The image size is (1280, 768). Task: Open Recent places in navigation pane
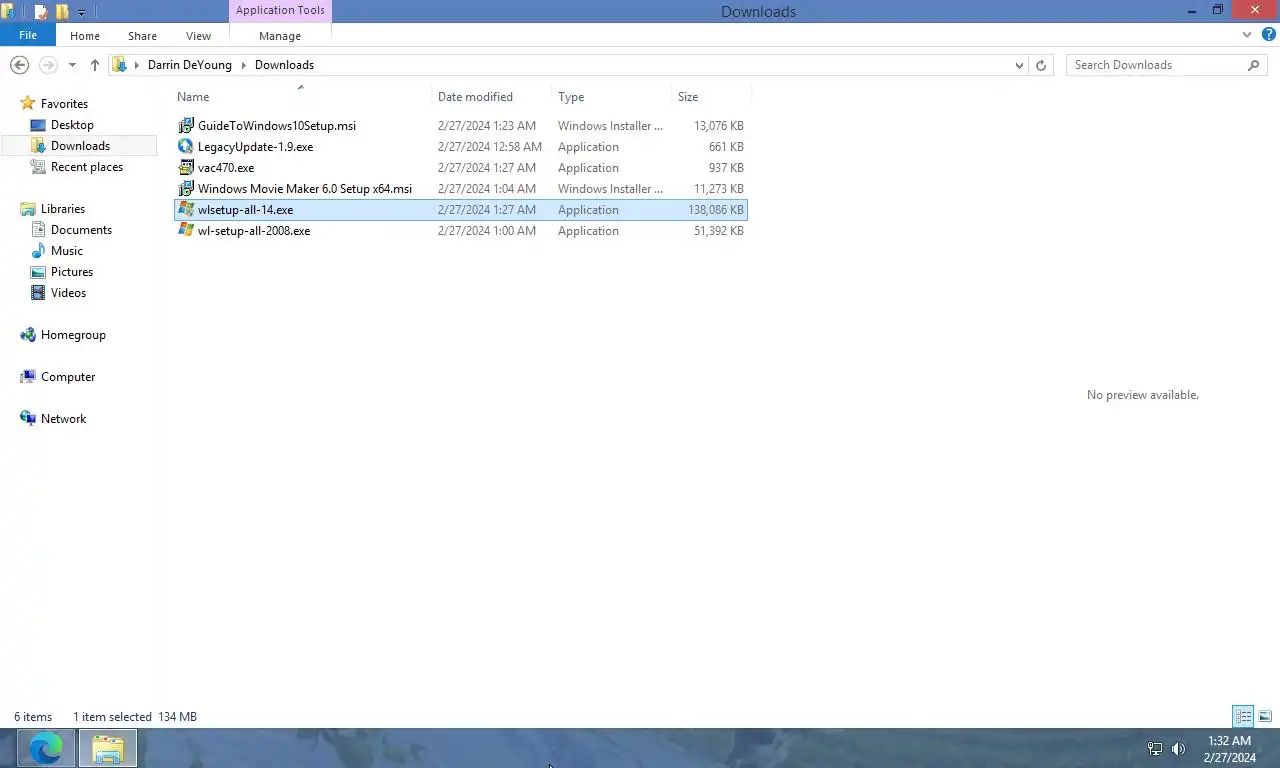point(87,167)
